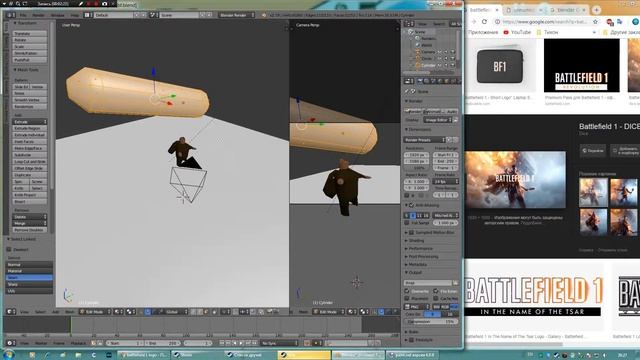640x360 pixels.
Task: Select the Normal option in the delimit list
Action: click(29, 264)
